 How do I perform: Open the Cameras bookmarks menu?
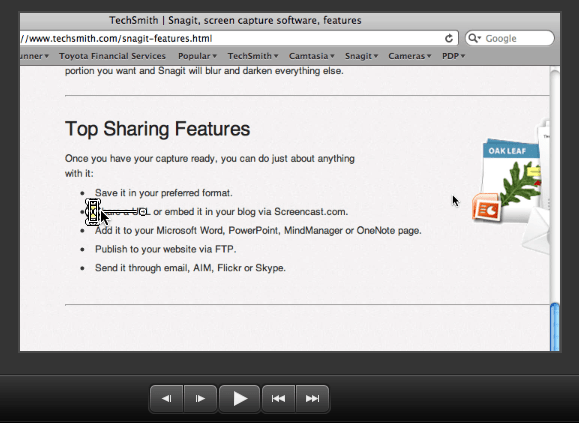[x=410, y=56]
